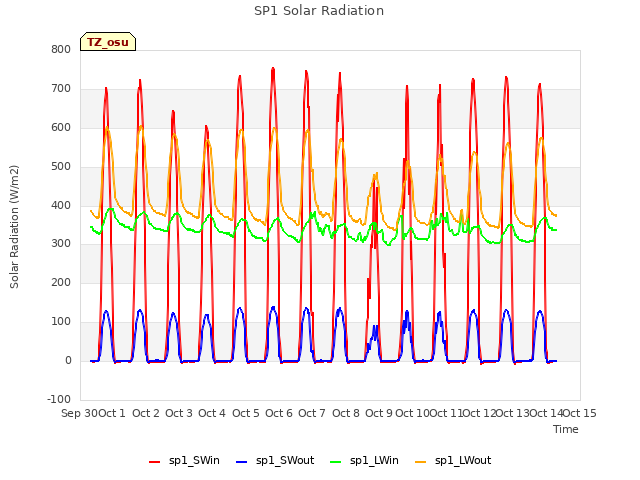Click the TZ_osu annotation label
Screen dimensions: 640x480
coord(108,42)
